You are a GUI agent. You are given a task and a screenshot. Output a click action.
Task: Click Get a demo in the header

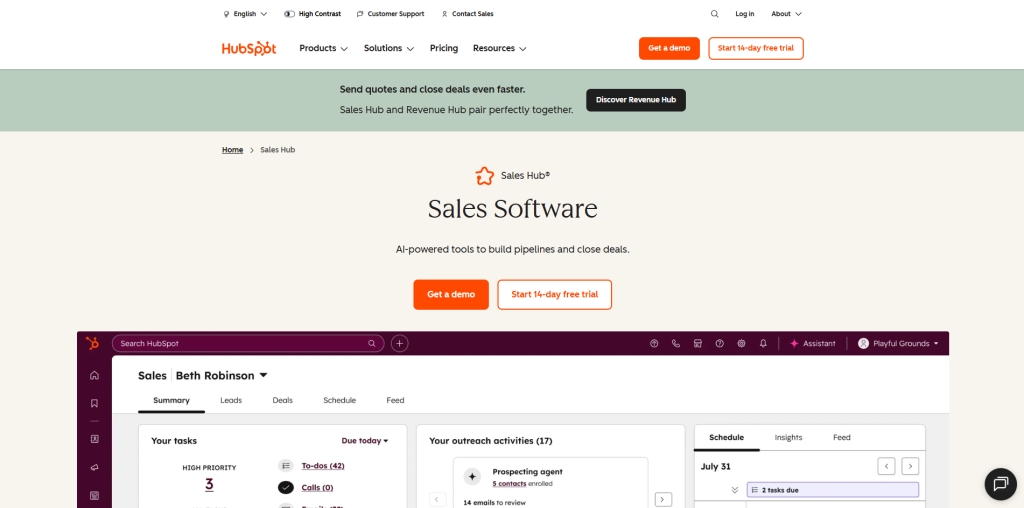tap(669, 48)
